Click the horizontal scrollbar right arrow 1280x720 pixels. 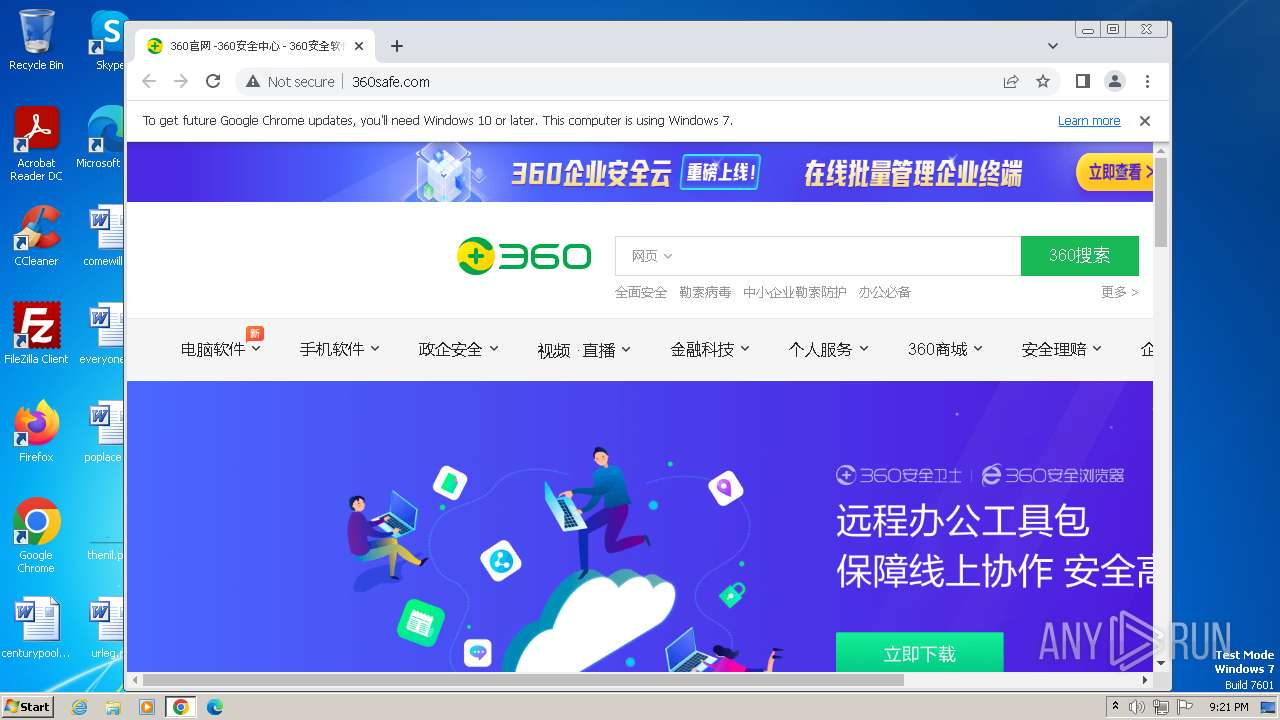1145,680
